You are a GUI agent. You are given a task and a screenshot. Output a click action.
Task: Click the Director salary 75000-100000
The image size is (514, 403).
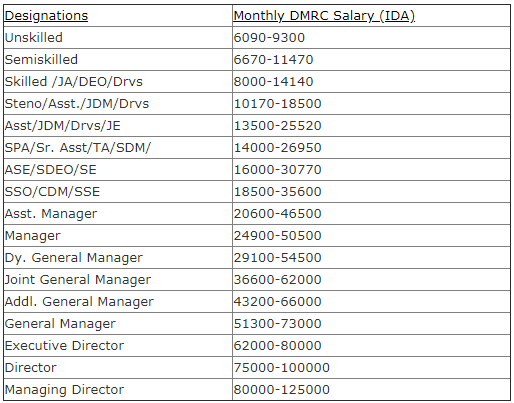[x=281, y=368]
